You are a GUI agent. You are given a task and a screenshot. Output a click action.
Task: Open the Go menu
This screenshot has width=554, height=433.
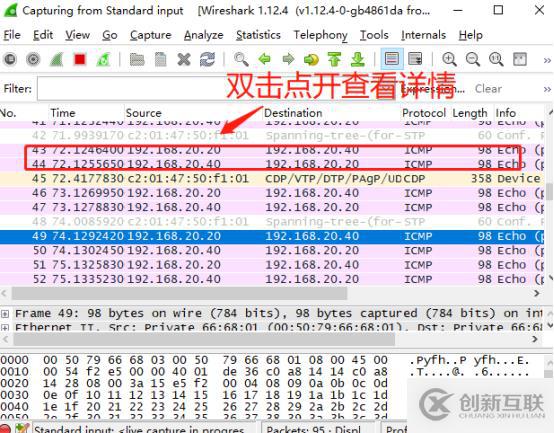click(110, 35)
